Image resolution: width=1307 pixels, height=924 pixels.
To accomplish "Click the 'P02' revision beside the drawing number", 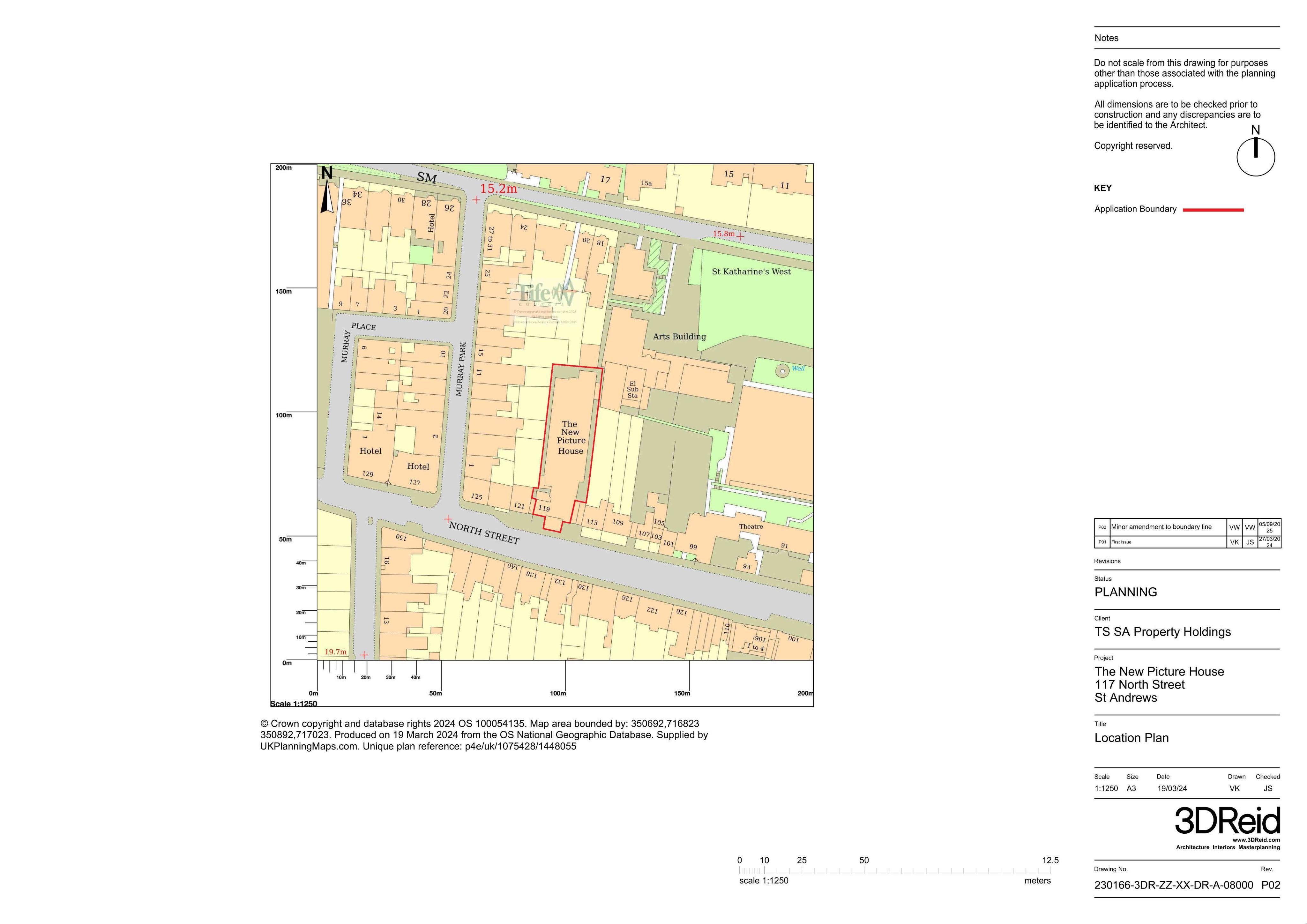I will 1271,885.
